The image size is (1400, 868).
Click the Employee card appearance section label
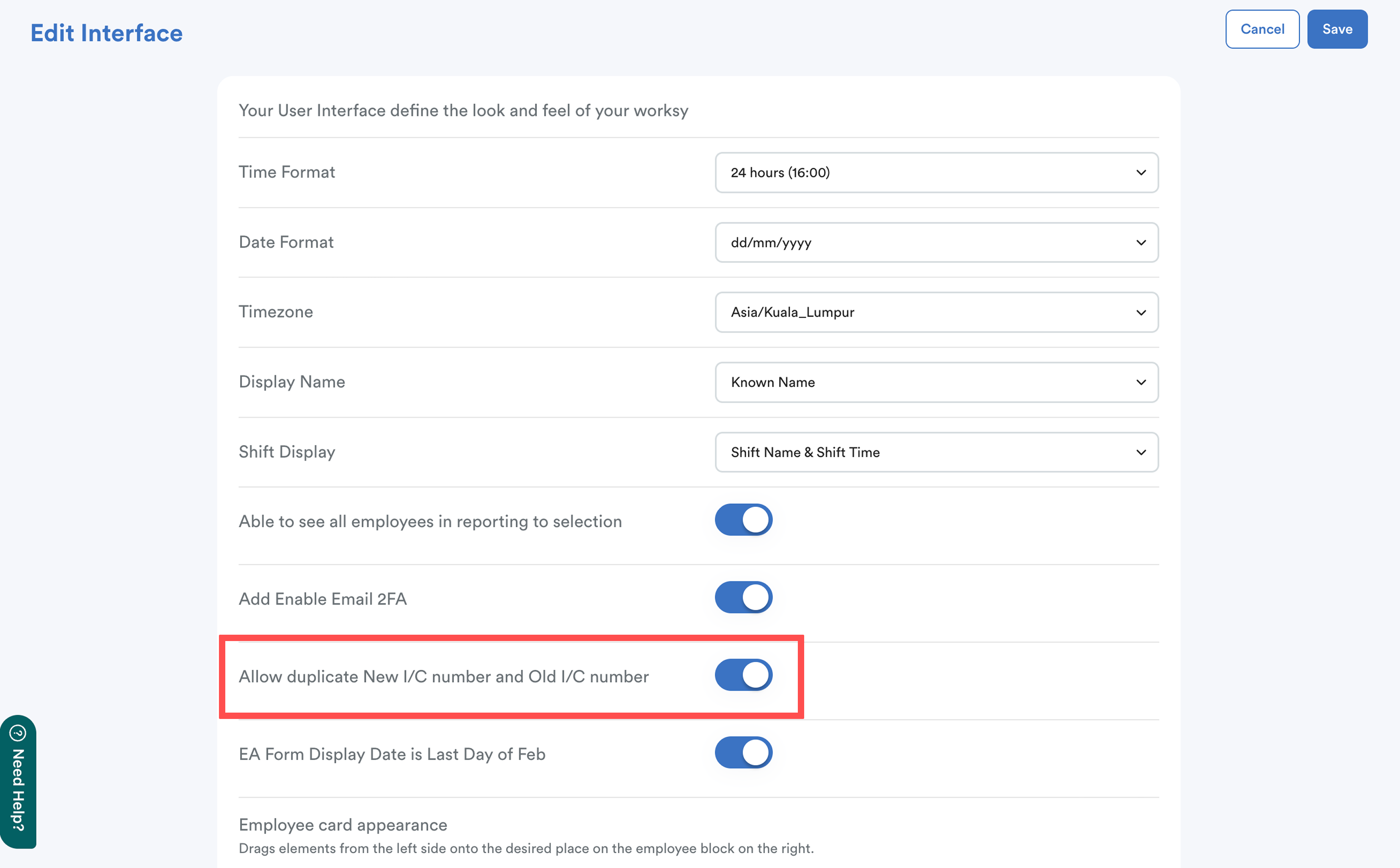tap(343, 825)
